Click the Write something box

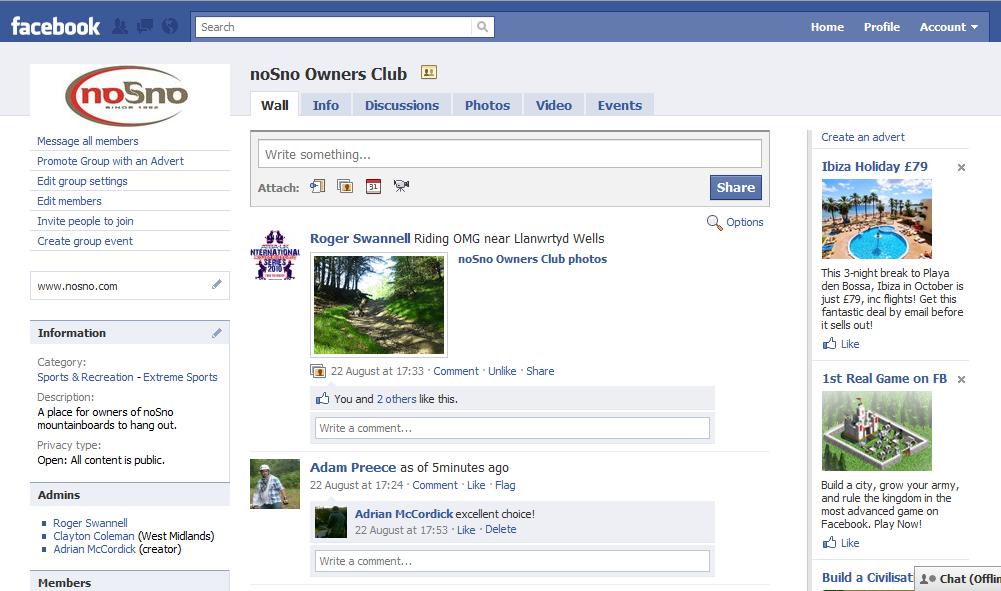pyautogui.click(x=509, y=154)
